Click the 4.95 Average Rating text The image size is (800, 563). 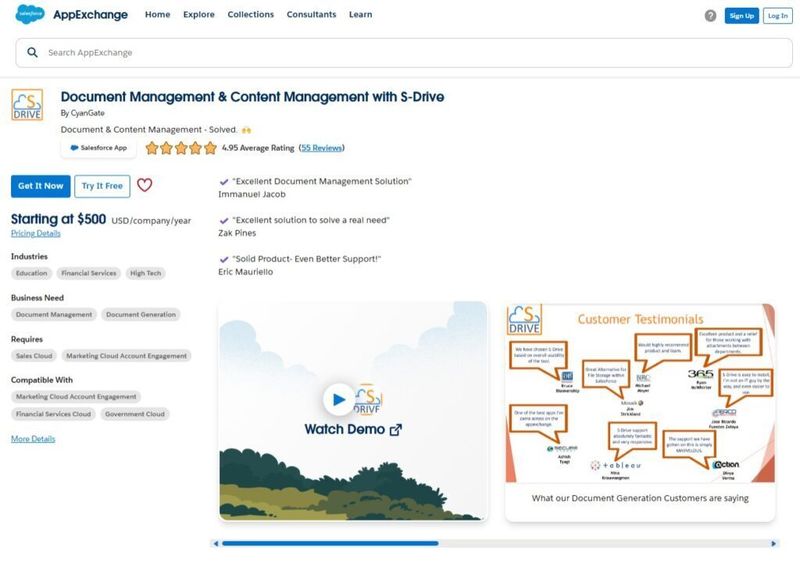(258, 148)
